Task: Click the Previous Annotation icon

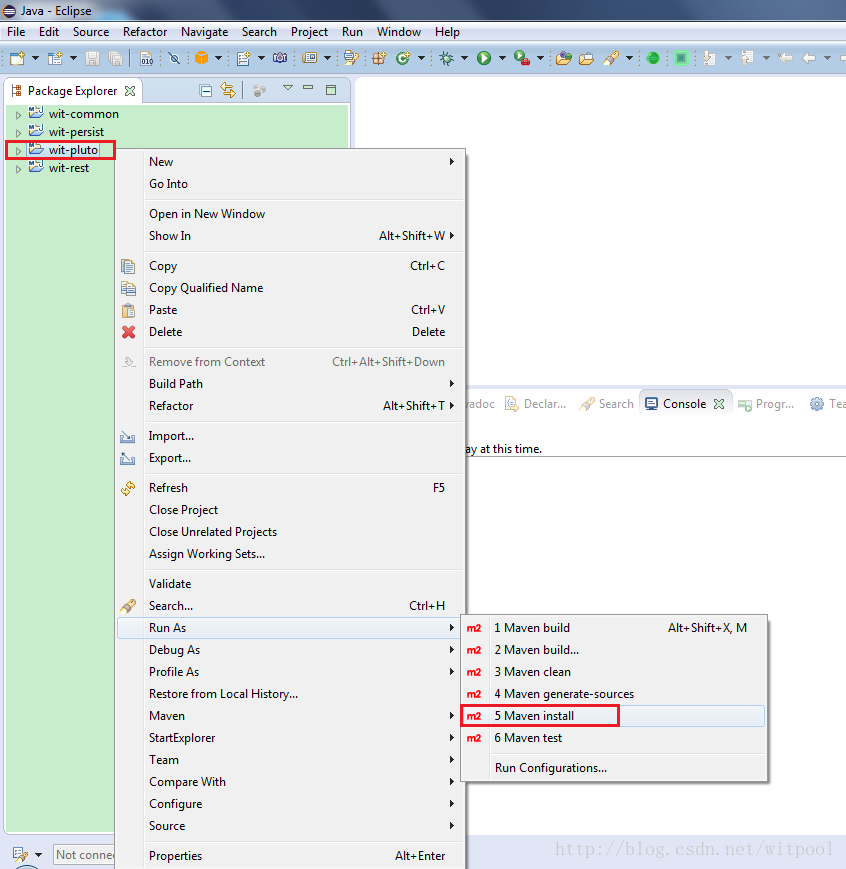Action: (x=747, y=58)
